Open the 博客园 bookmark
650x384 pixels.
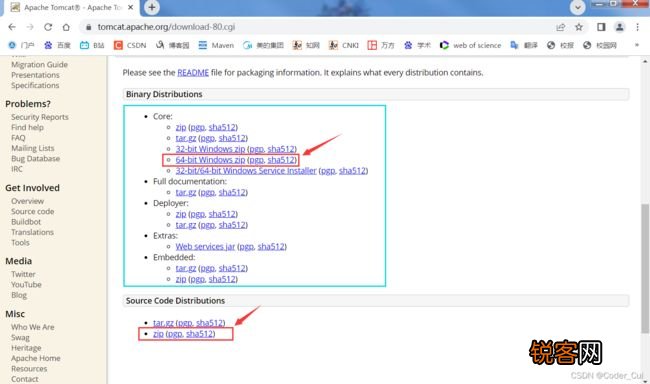(172, 45)
